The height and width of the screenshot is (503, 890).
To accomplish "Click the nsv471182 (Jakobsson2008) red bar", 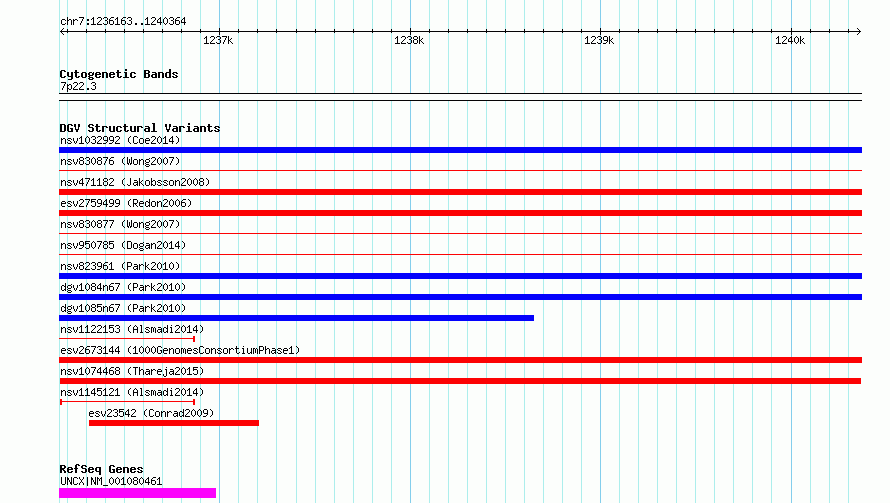I will [460, 192].
